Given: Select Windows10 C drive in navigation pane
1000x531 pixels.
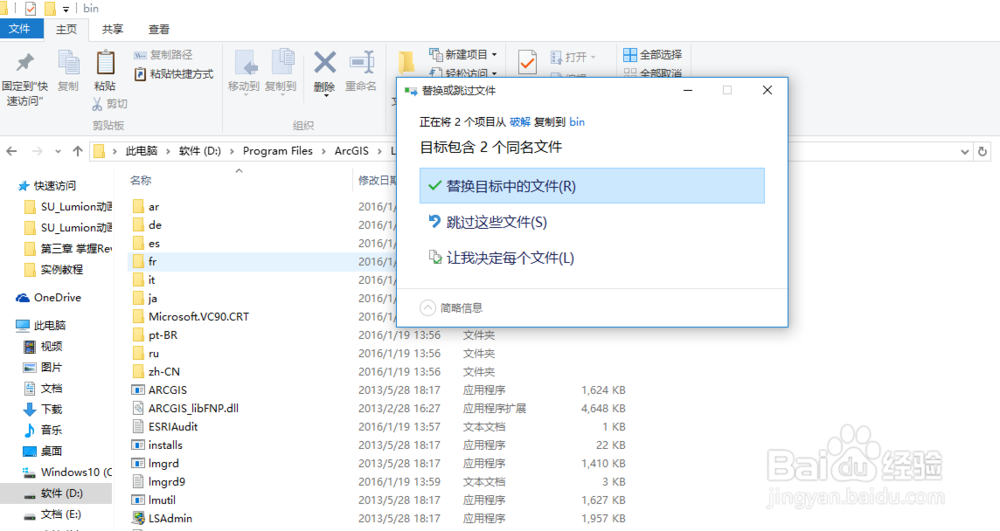Looking at the screenshot, I should click(67, 472).
